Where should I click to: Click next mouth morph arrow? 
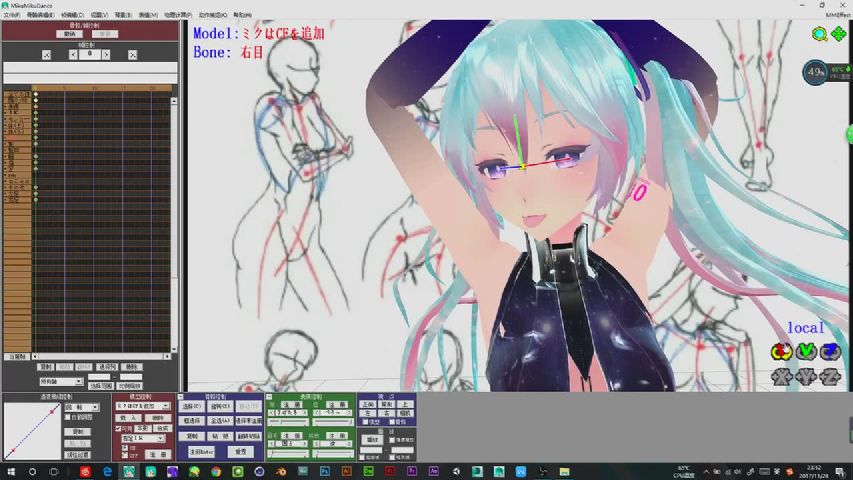pyautogui.click(x=349, y=413)
